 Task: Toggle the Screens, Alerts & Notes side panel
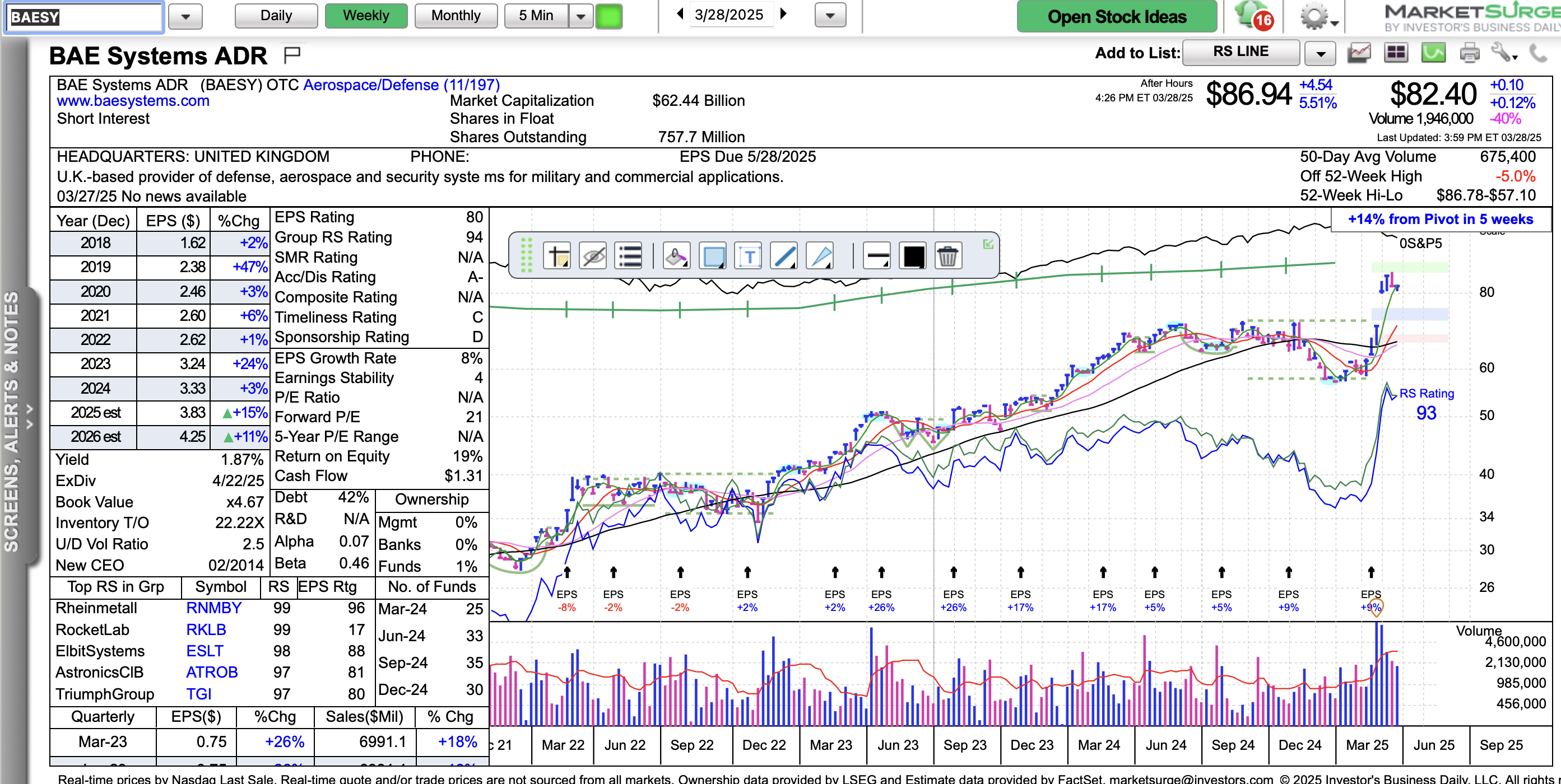(x=13, y=418)
